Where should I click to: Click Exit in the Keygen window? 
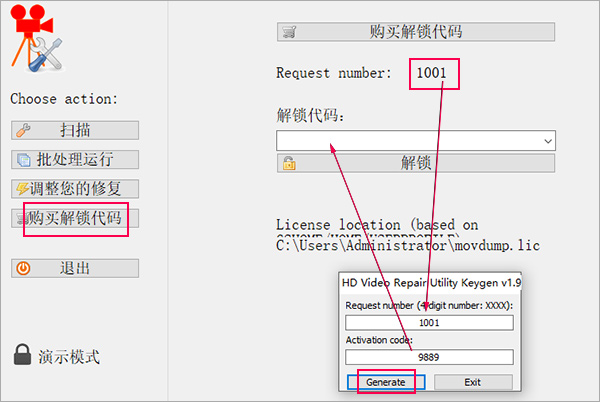tap(473, 382)
